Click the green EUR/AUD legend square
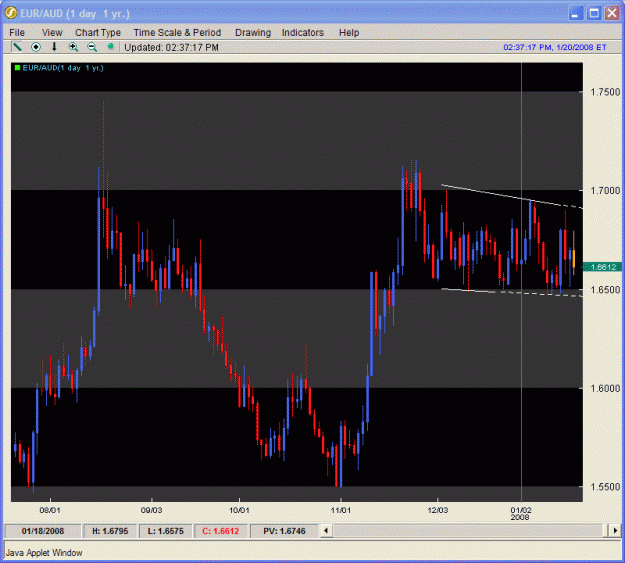 (x=17, y=68)
